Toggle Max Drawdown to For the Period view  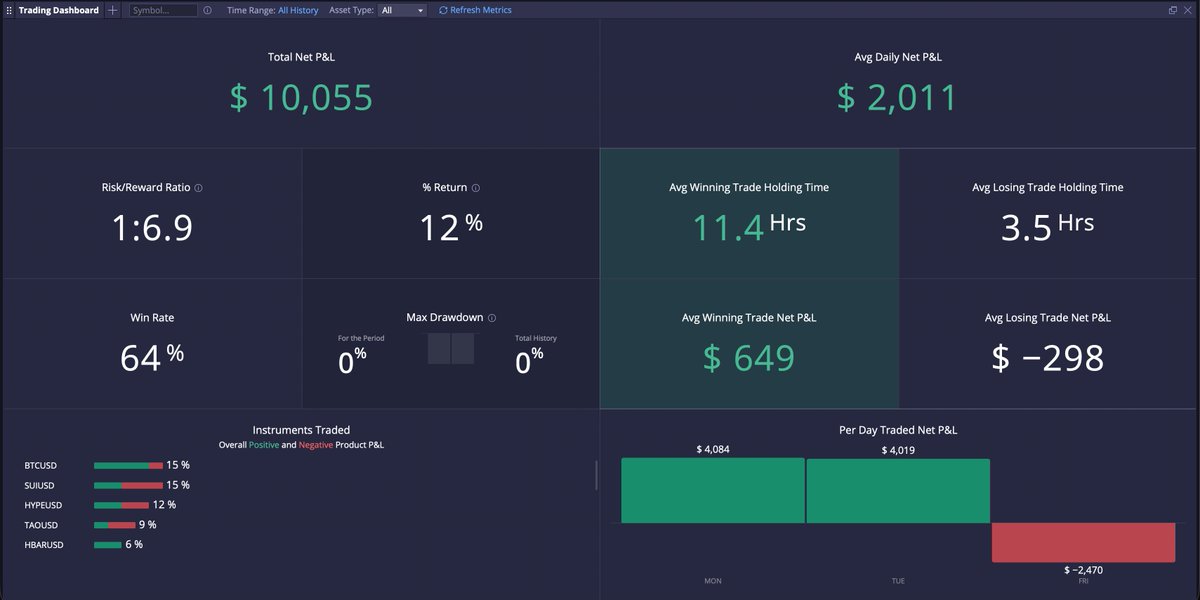(x=440, y=348)
